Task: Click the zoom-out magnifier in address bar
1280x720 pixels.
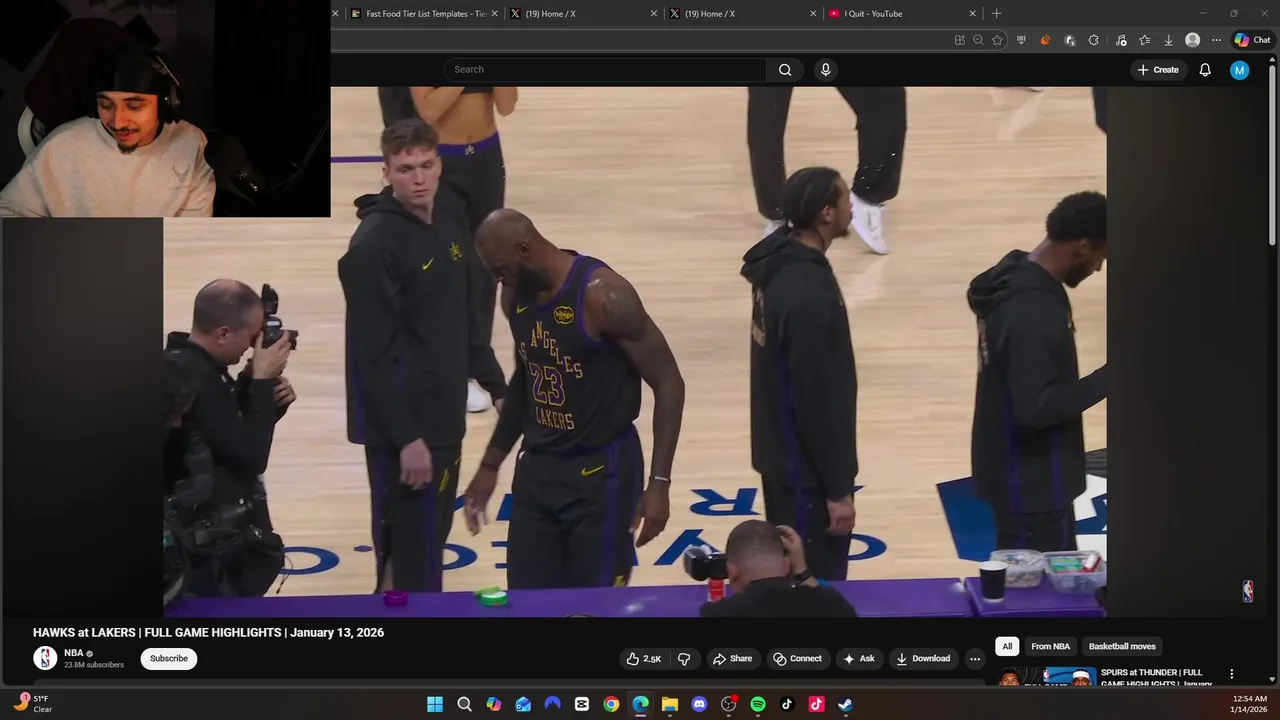Action: [978, 40]
